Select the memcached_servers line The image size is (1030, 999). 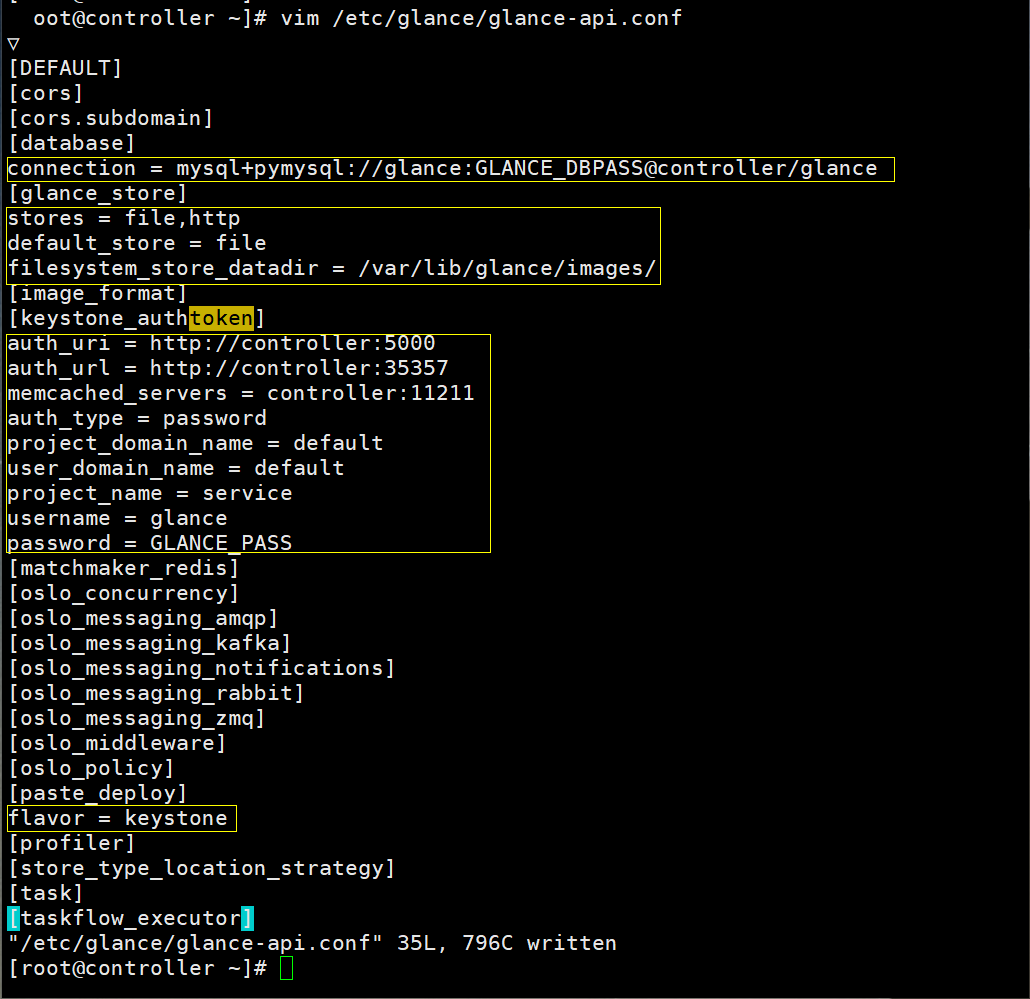(x=240, y=393)
